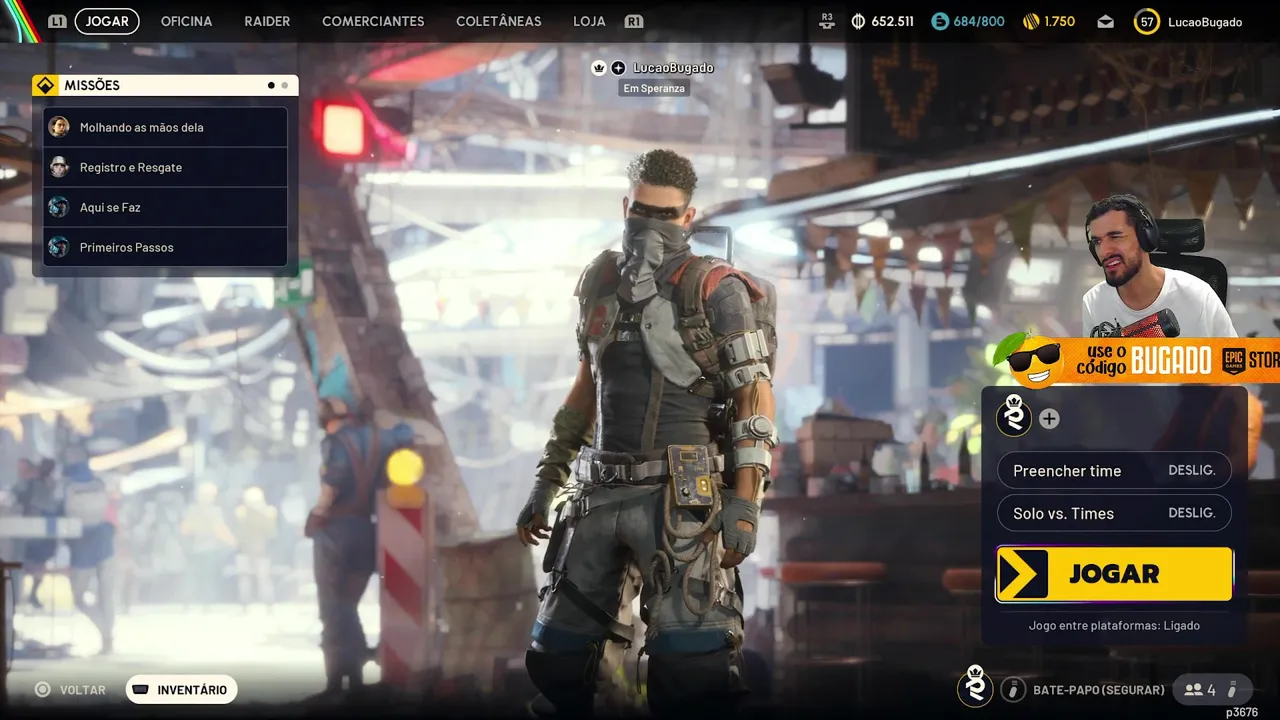Select mission Registro e Resgate
This screenshot has width=1280, height=720.
(166, 167)
